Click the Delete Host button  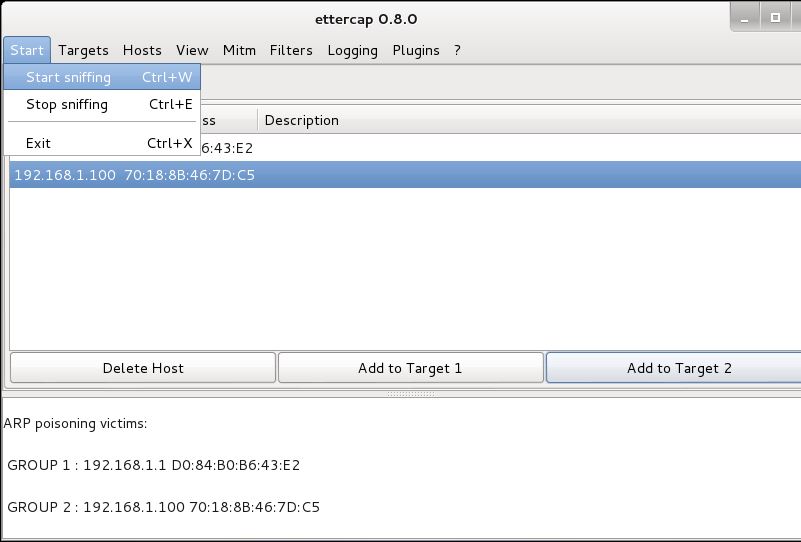[x=143, y=368]
